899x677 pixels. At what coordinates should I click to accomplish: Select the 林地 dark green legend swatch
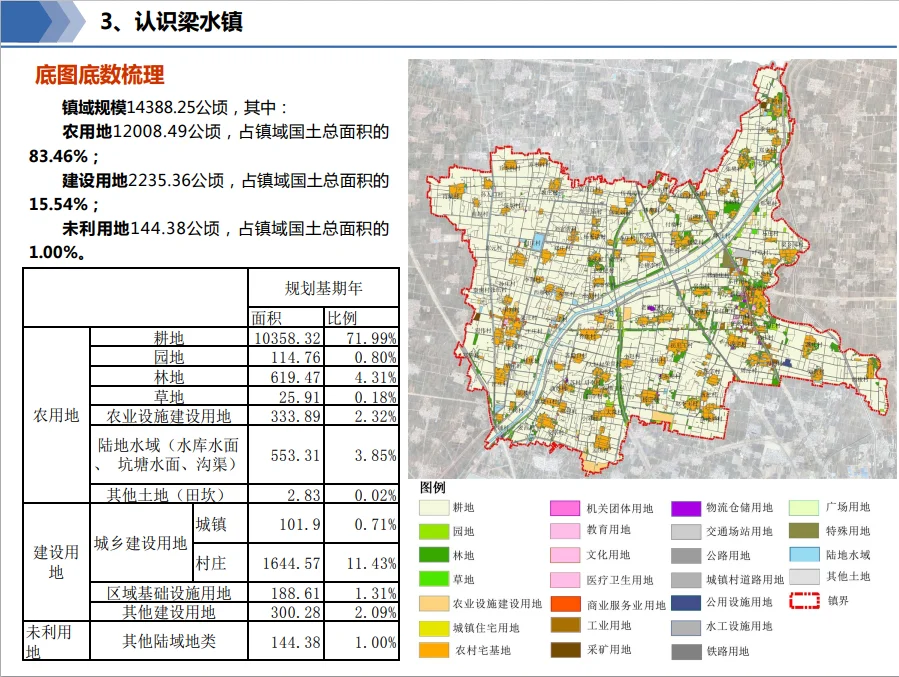tap(434, 555)
